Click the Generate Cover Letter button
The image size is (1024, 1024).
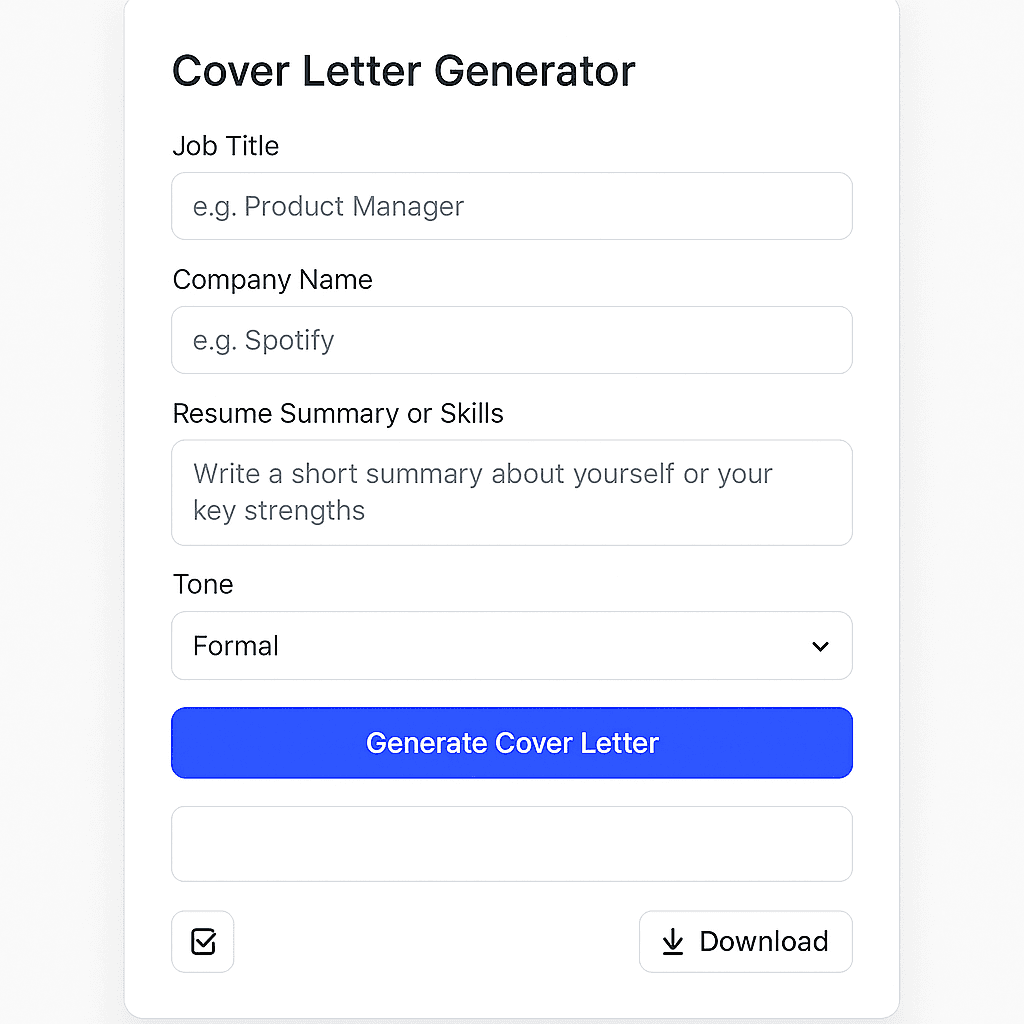pos(512,743)
